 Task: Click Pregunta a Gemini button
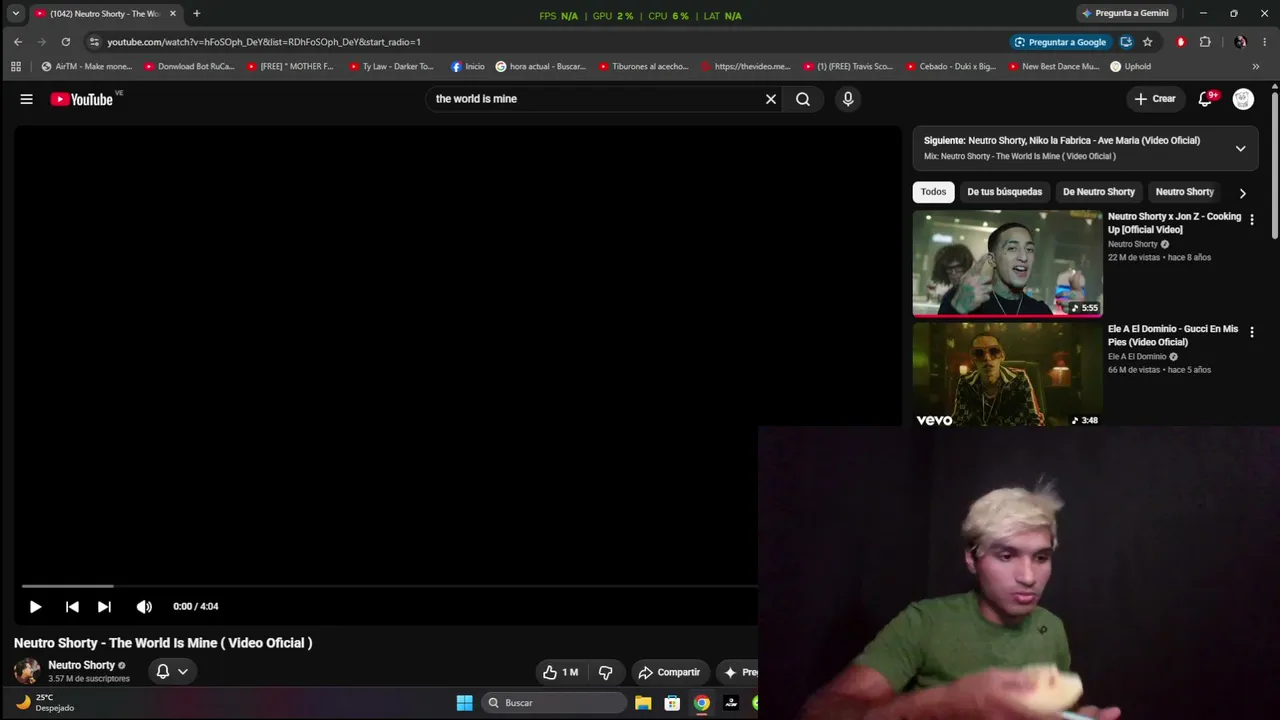pyautogui.click(x=1125, y=13)
